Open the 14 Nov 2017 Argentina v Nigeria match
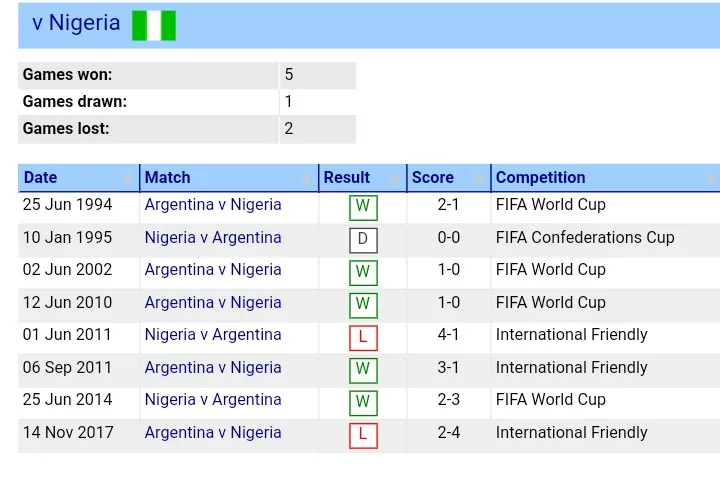 click(213, 433)
